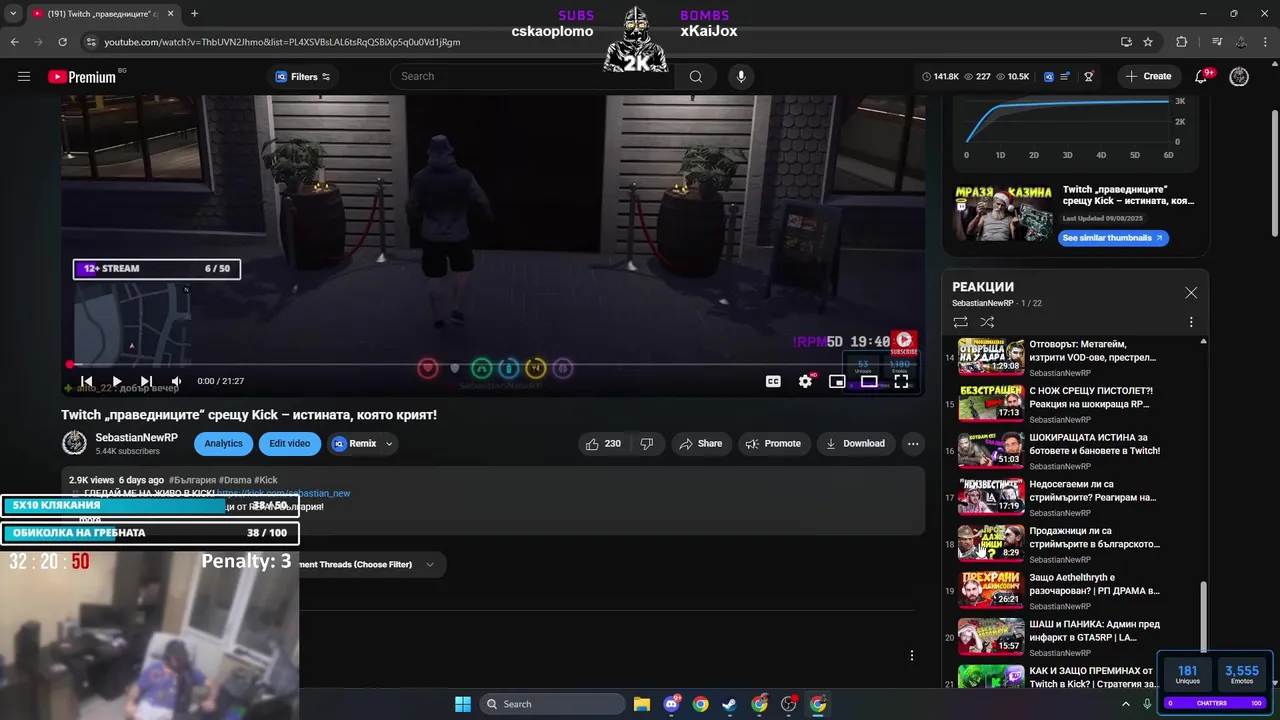1280x720 pixels.
Task: Share the video
Action: (700, 444)
